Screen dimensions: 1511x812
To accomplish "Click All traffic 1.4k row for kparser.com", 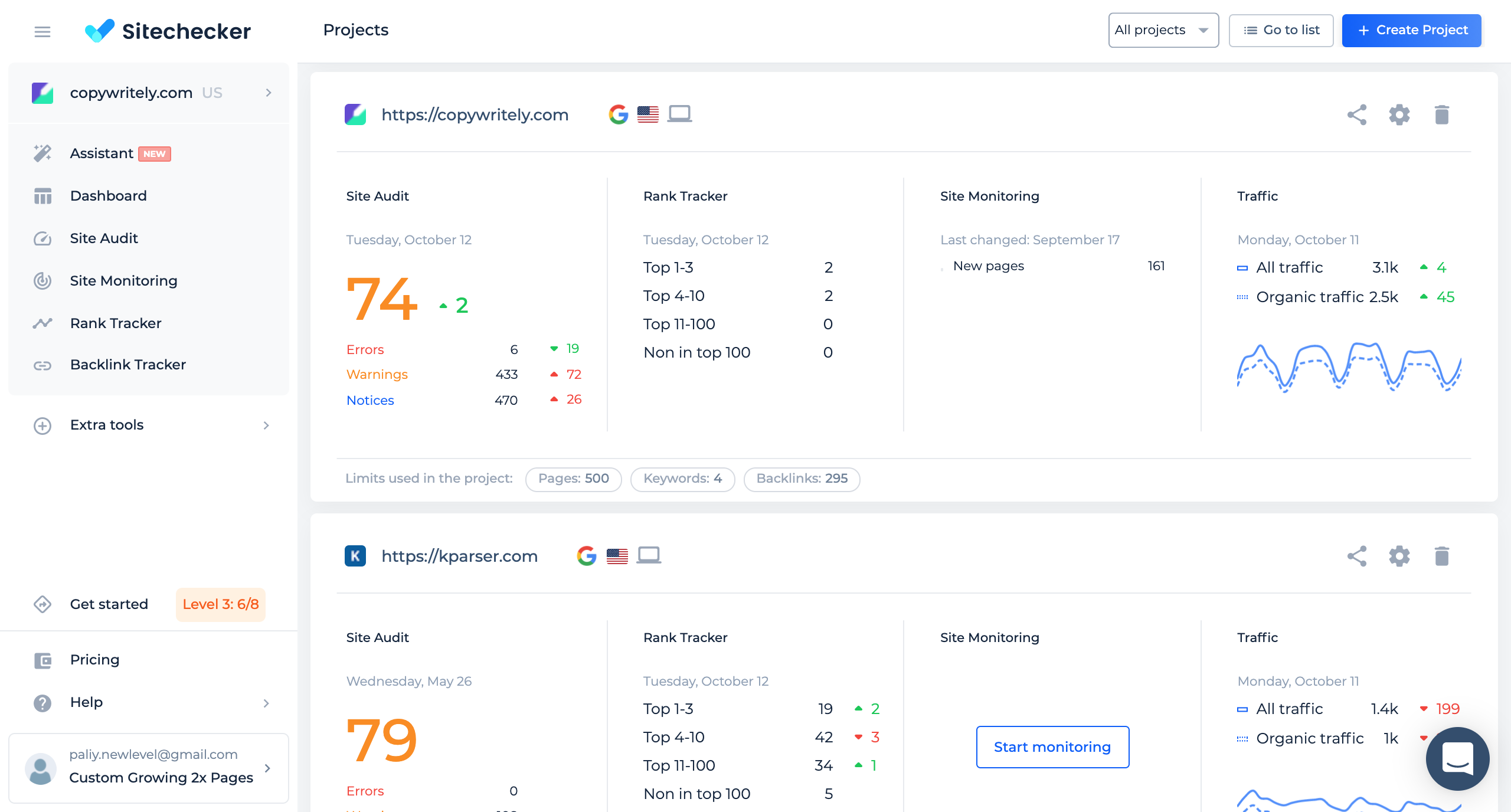I will pyautogui.click(x=1348, y=709).
